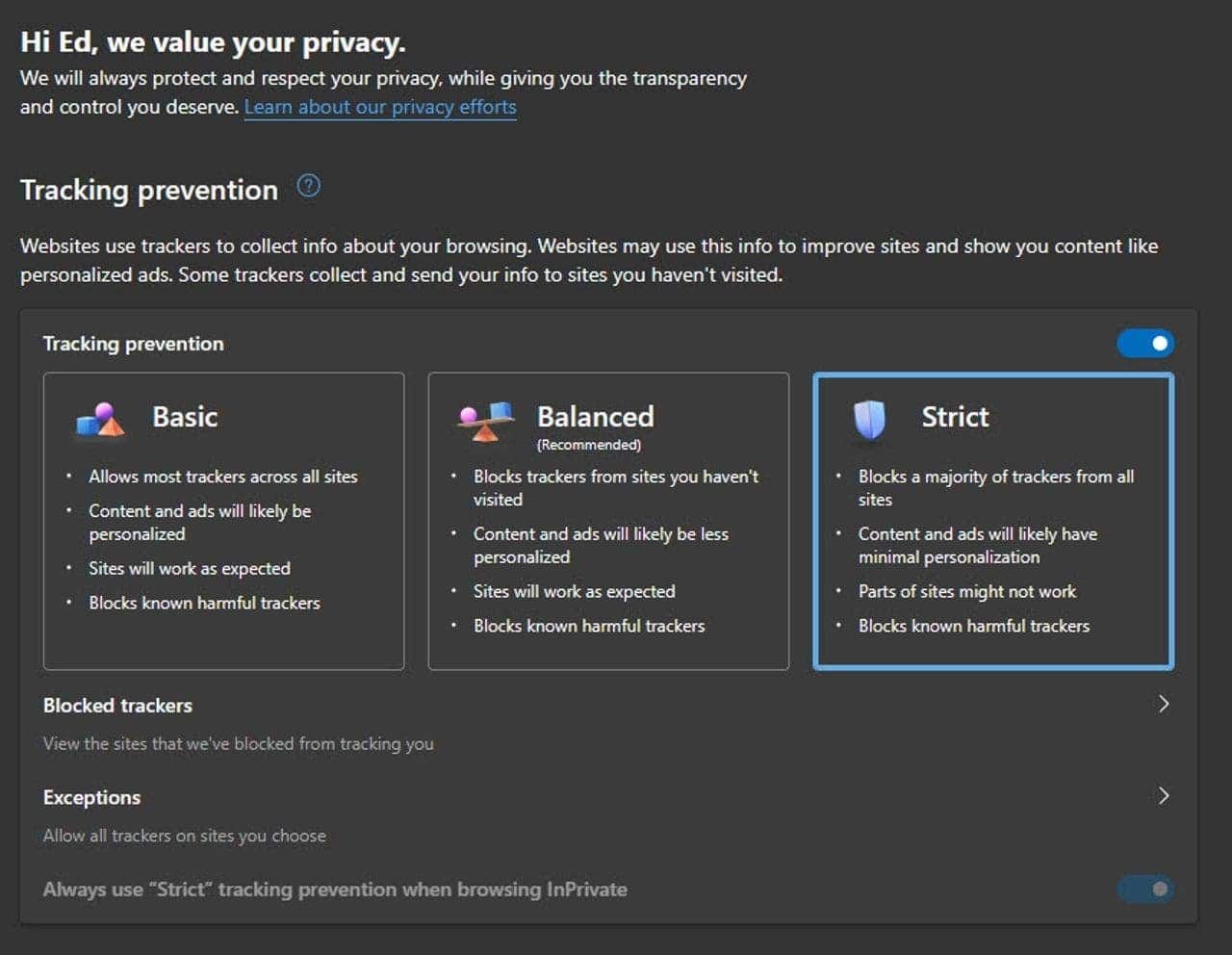Select the Basic title text
The image size is (1232, 955).
(185, 417)
